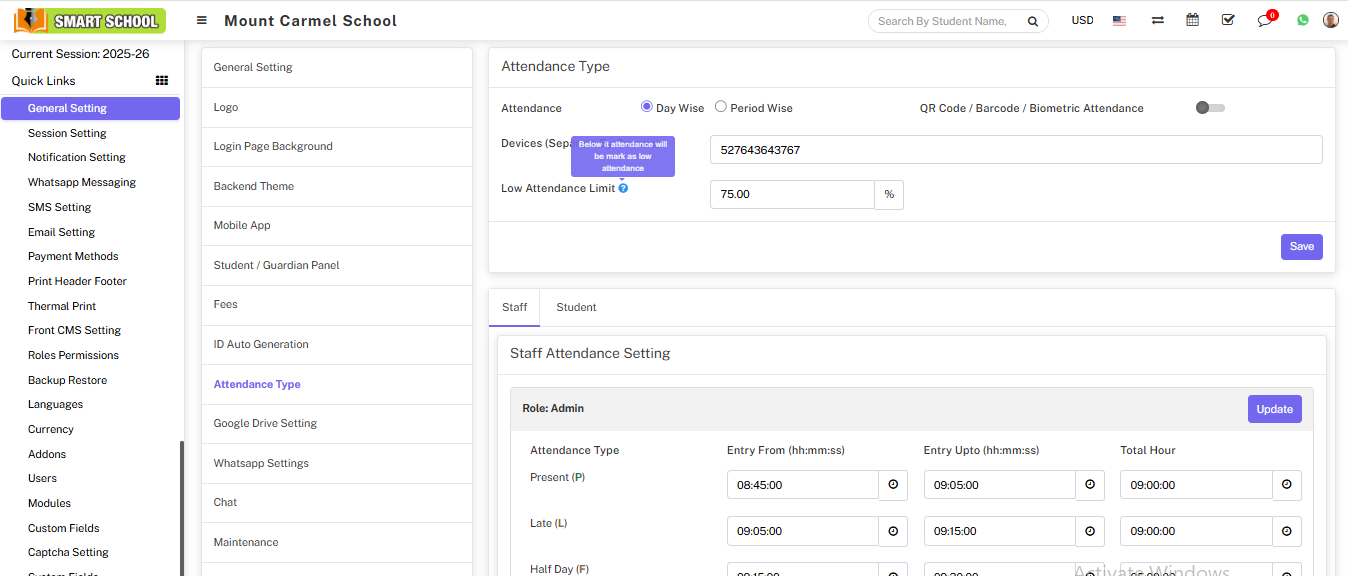Toggle QR Code / Barcode / Biometric Attendance switch

point(1209,108)
